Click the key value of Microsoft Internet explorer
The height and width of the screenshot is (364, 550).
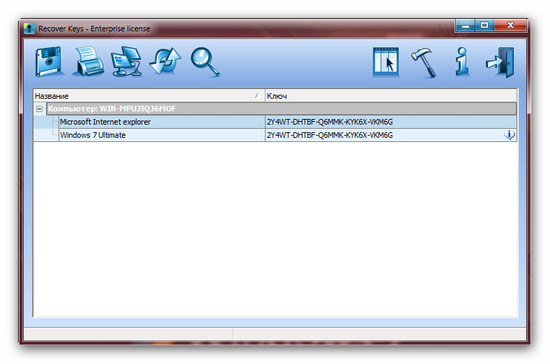coord(330,122)
